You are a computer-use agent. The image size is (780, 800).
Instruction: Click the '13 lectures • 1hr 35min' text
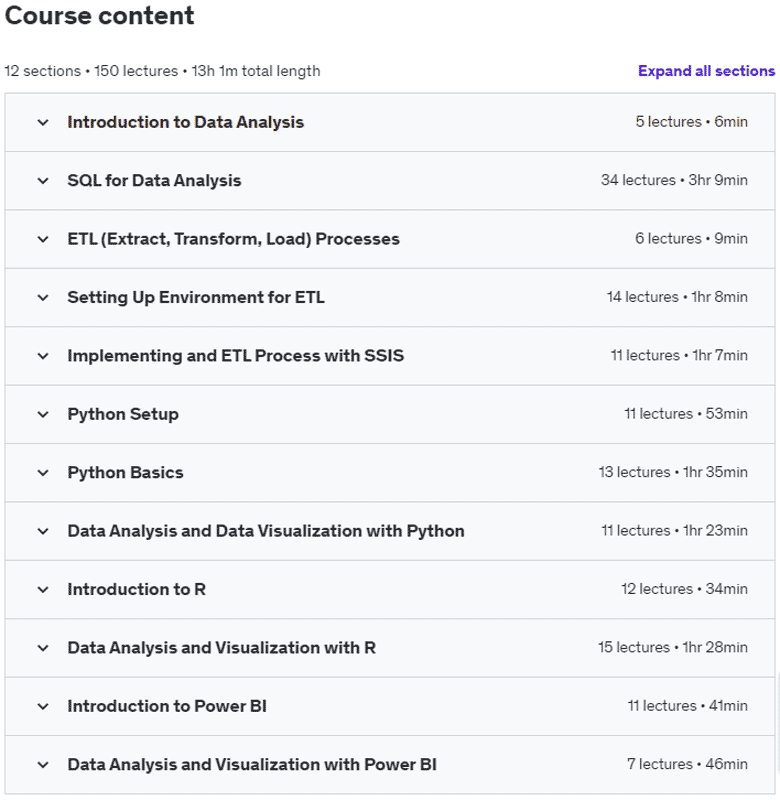pos(673,472)
